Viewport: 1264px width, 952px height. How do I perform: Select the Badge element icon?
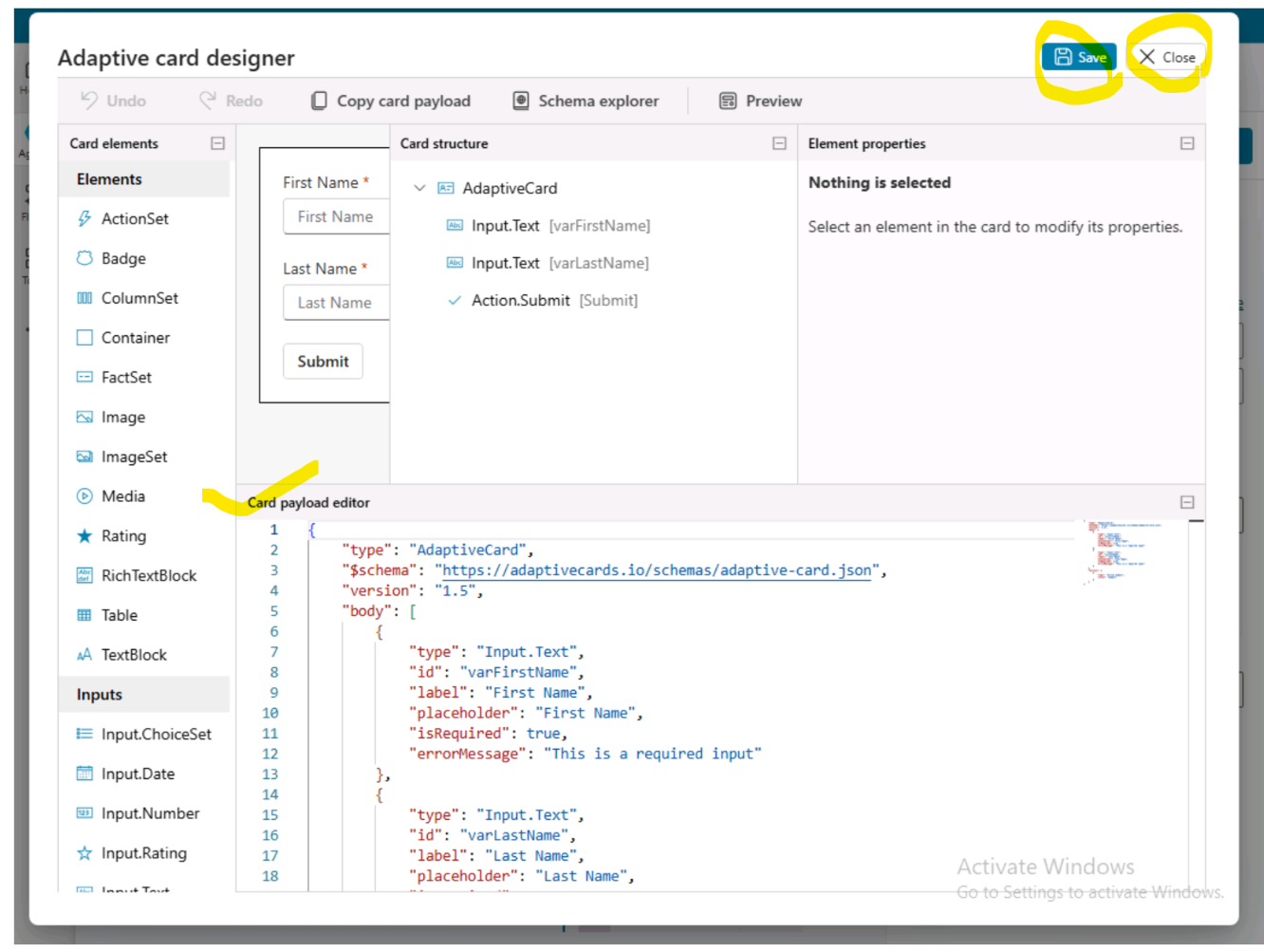[84, 258]
